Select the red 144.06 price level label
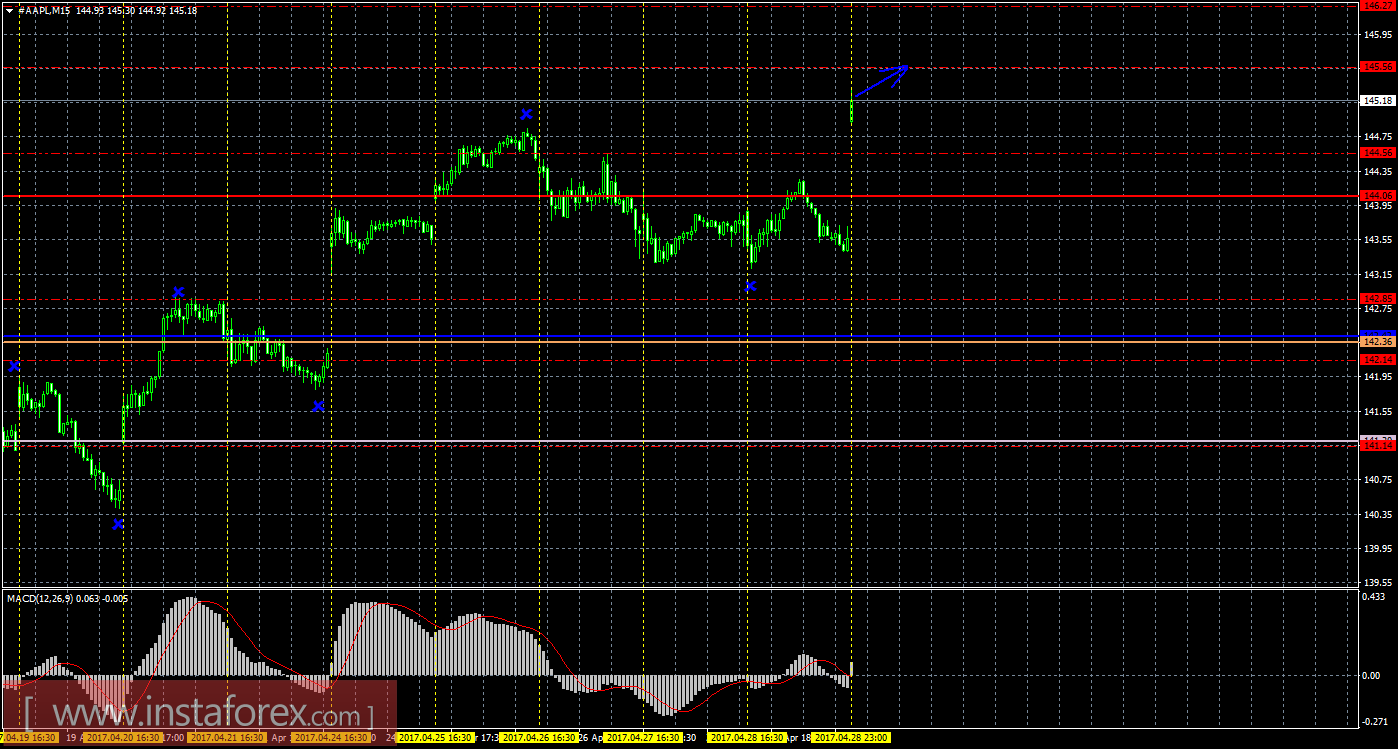 (1378, 195)
